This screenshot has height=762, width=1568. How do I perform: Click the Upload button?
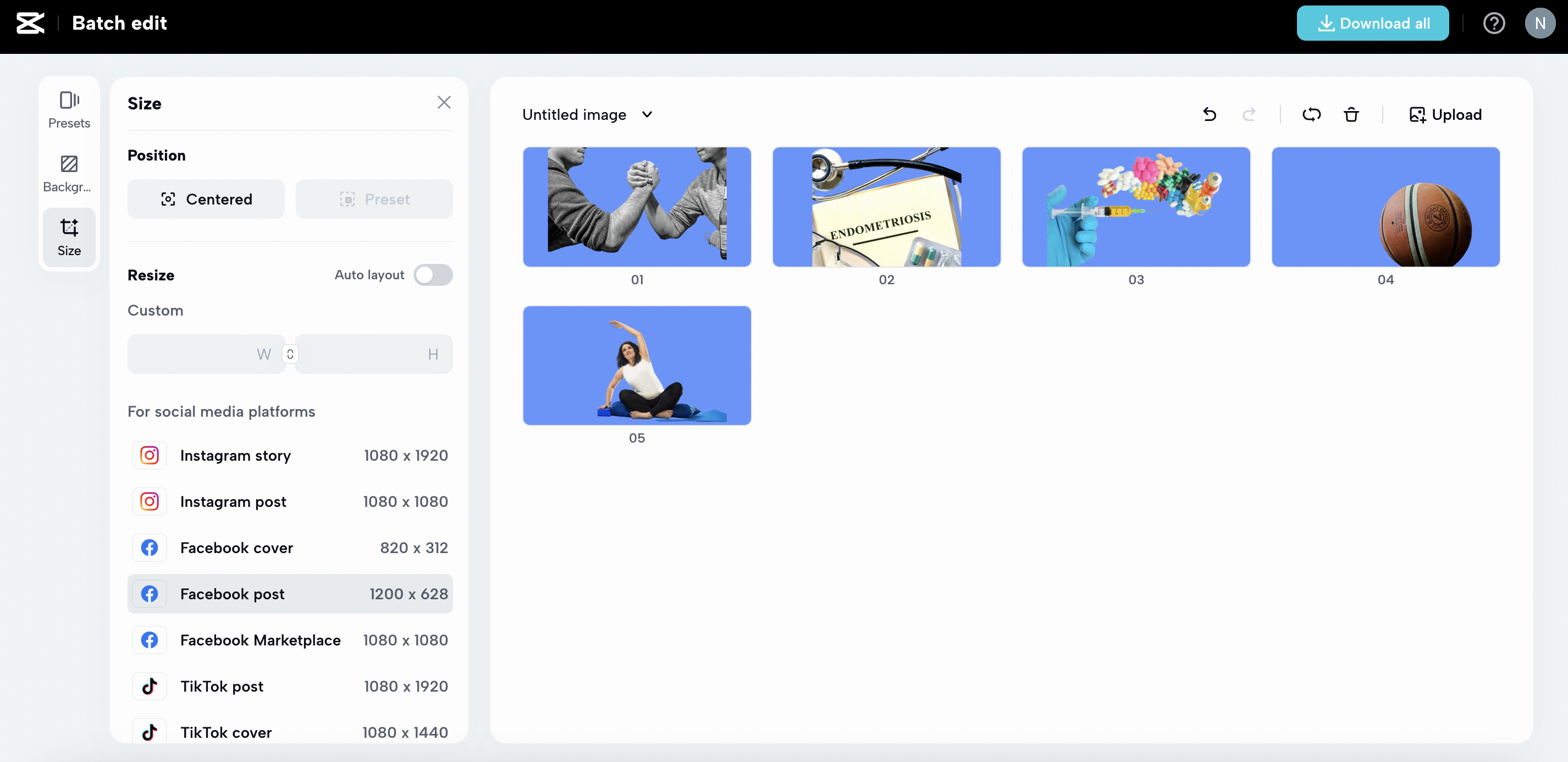[x=1445, y=114]
